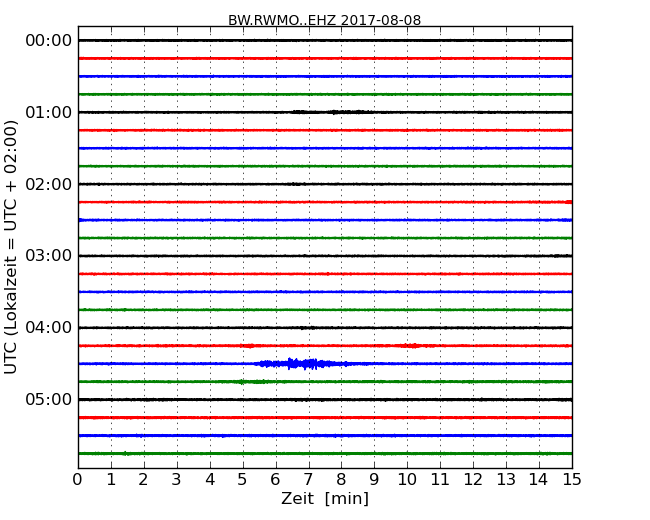Click the 05:00 time label
The height and width of the screenshot is (520, 650).
click(49, 399)
